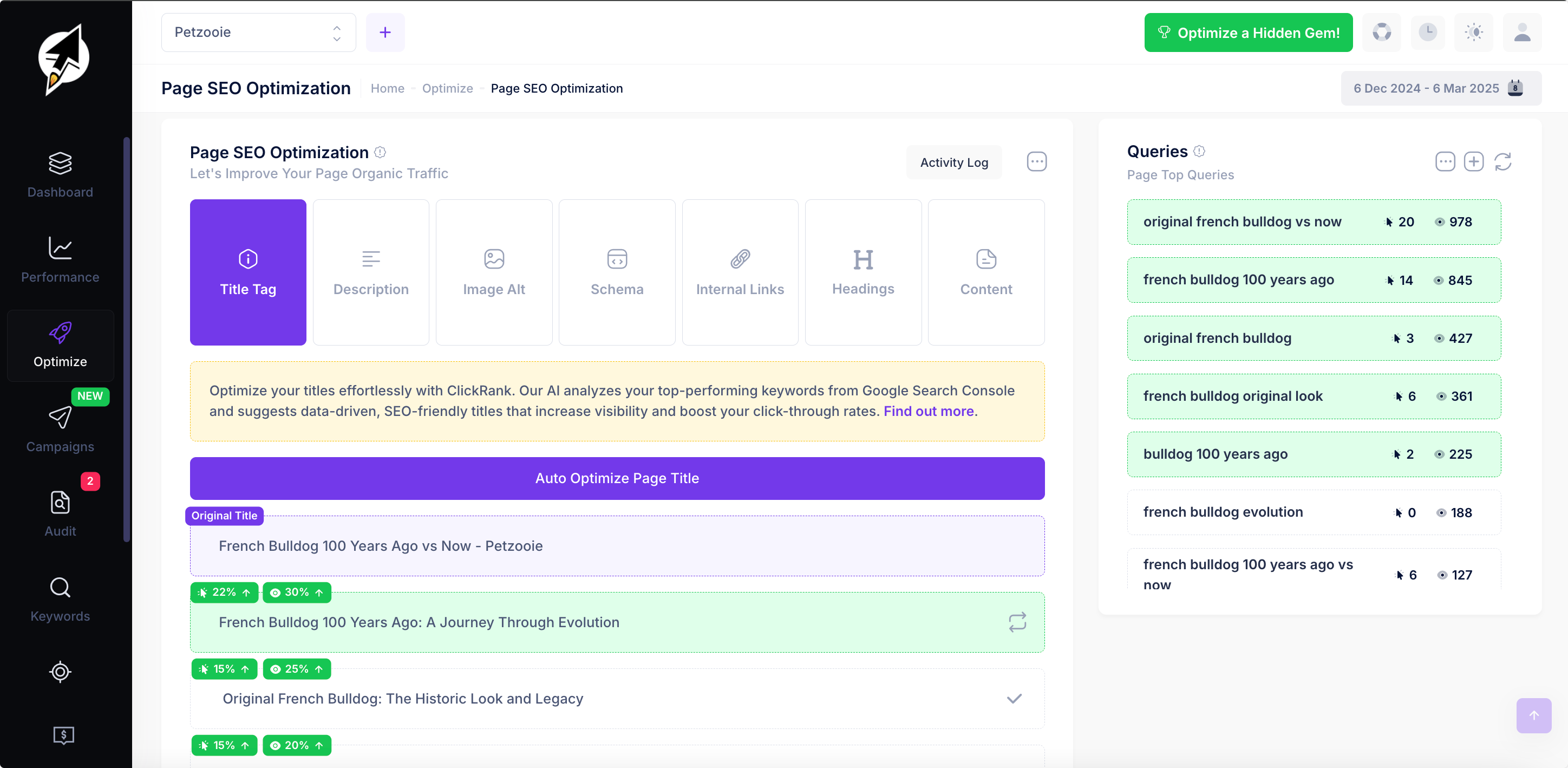Click the red 2 badge on Audit

(90, 481)
